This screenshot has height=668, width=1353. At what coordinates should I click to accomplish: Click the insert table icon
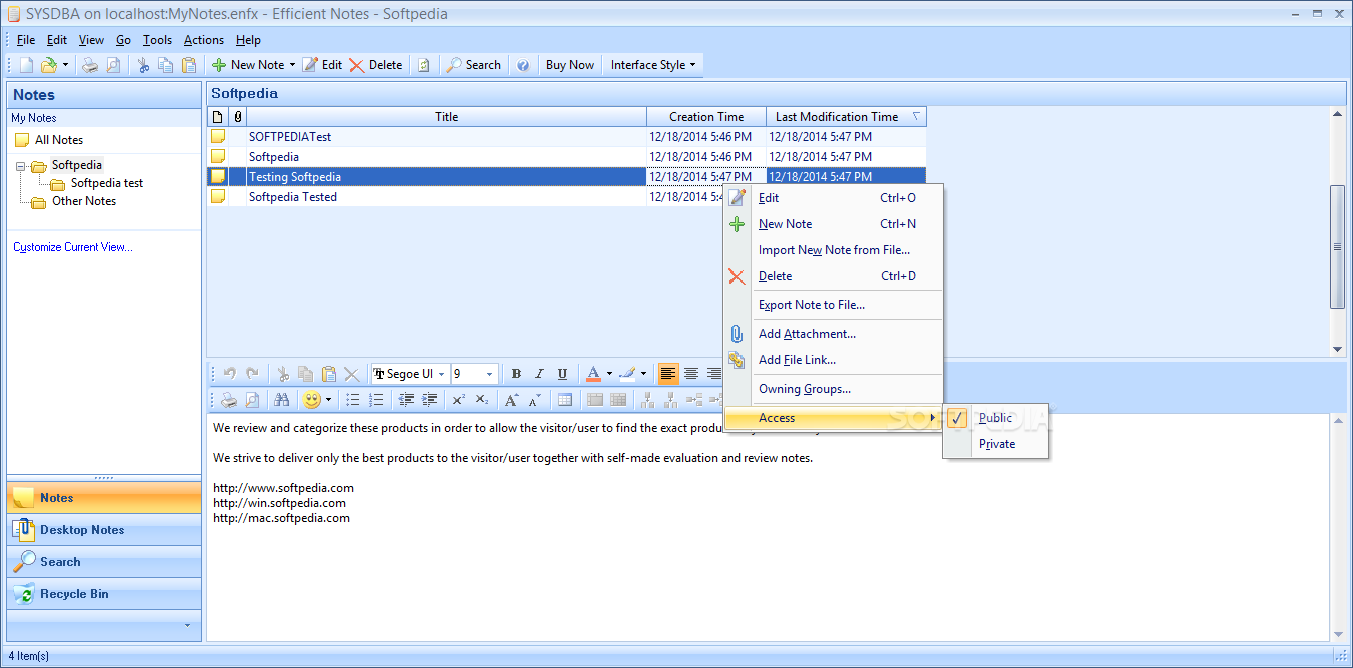tap(565, 400)
